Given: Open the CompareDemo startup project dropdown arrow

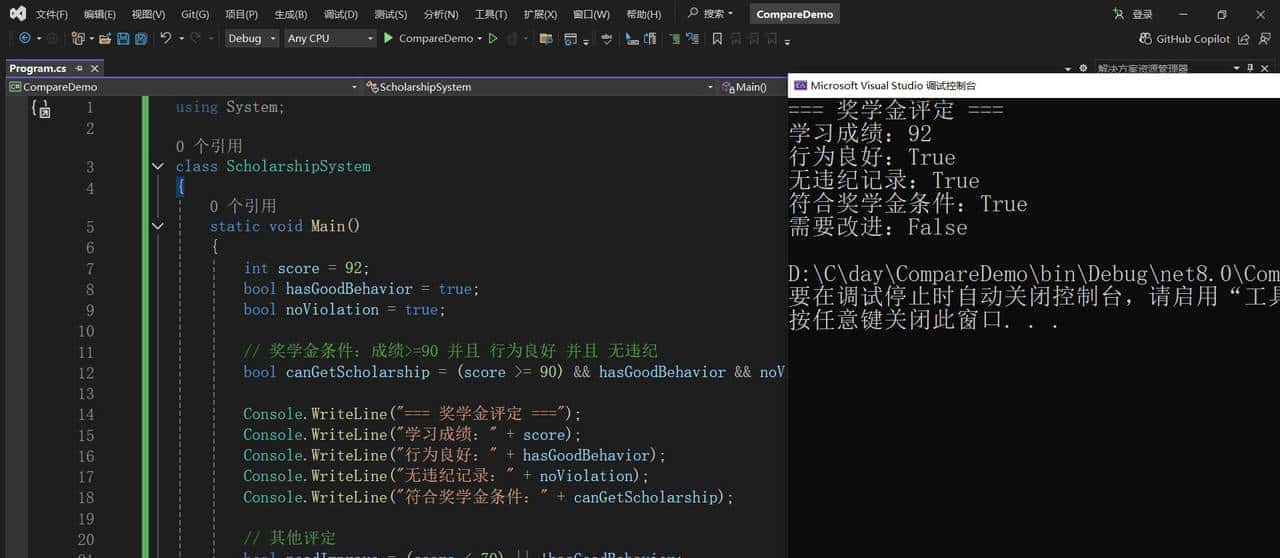Looking at the screenshot, I should (479, 38).
